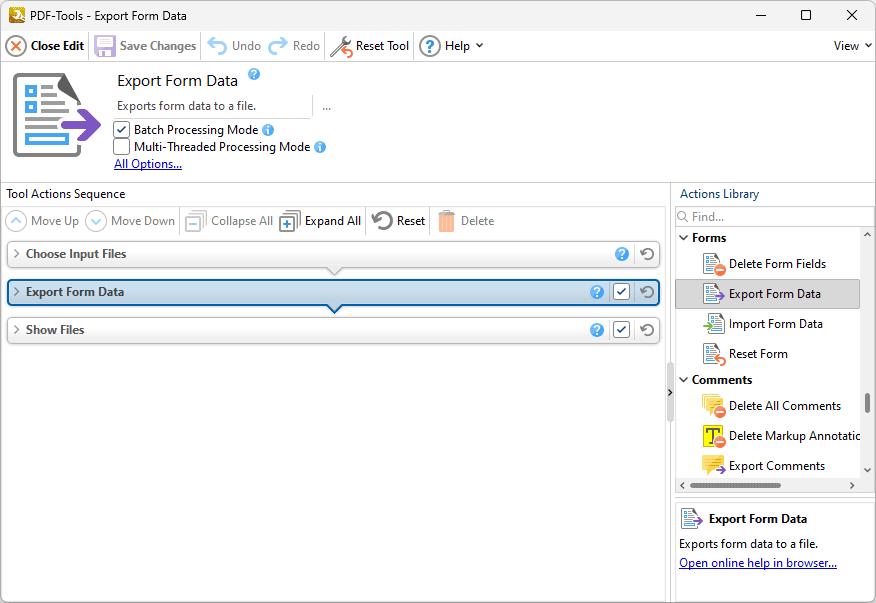Open help for Show Files step
The height and width of the screenshot is (603, 876).
click(x=597, y=330)
